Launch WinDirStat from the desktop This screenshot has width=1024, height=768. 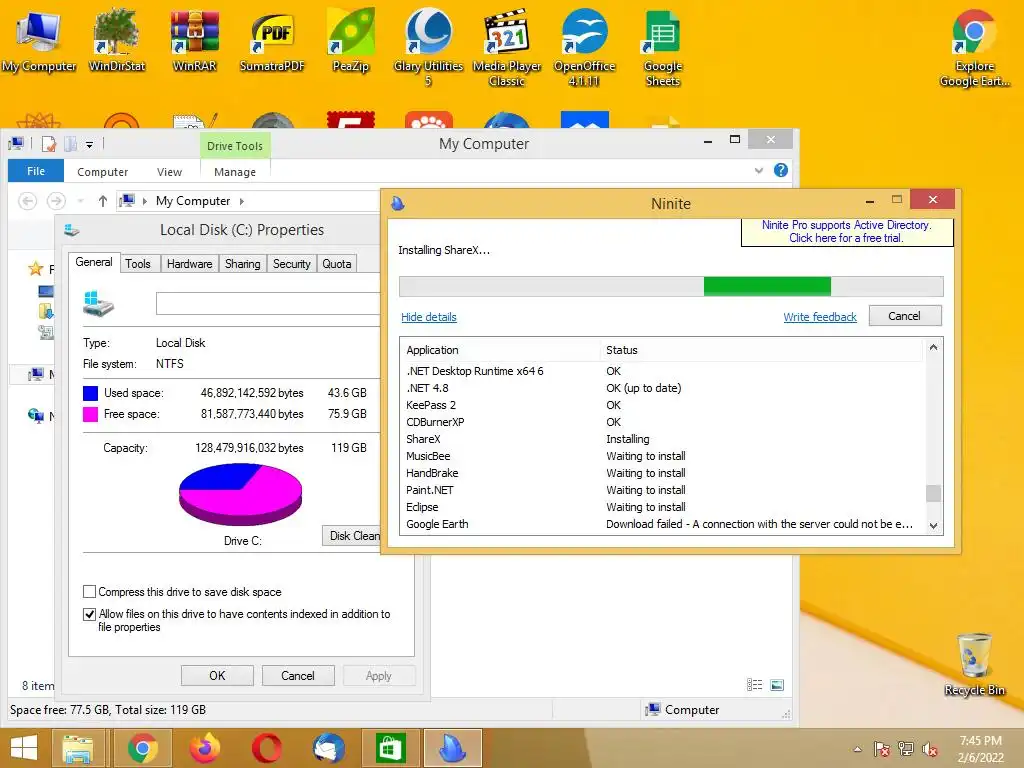coord(116,40)
